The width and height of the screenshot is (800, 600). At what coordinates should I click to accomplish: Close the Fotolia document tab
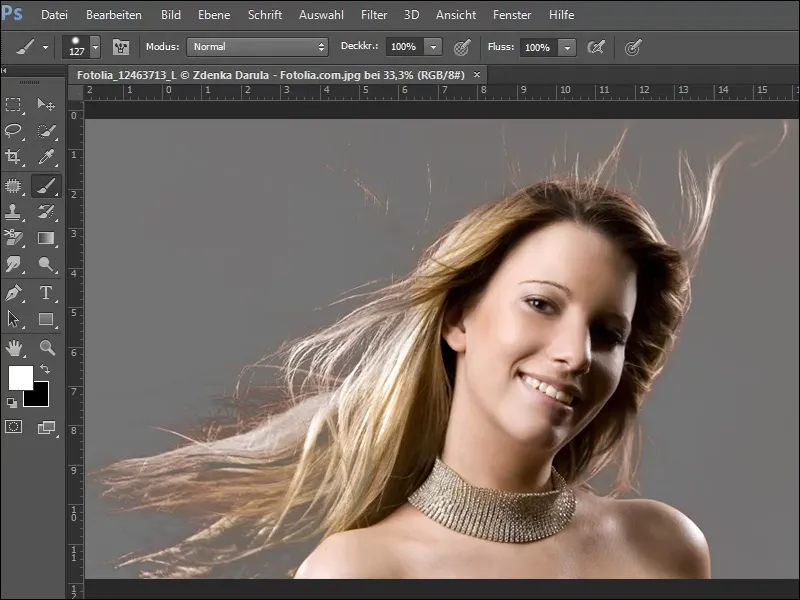[x=477, y=74]
